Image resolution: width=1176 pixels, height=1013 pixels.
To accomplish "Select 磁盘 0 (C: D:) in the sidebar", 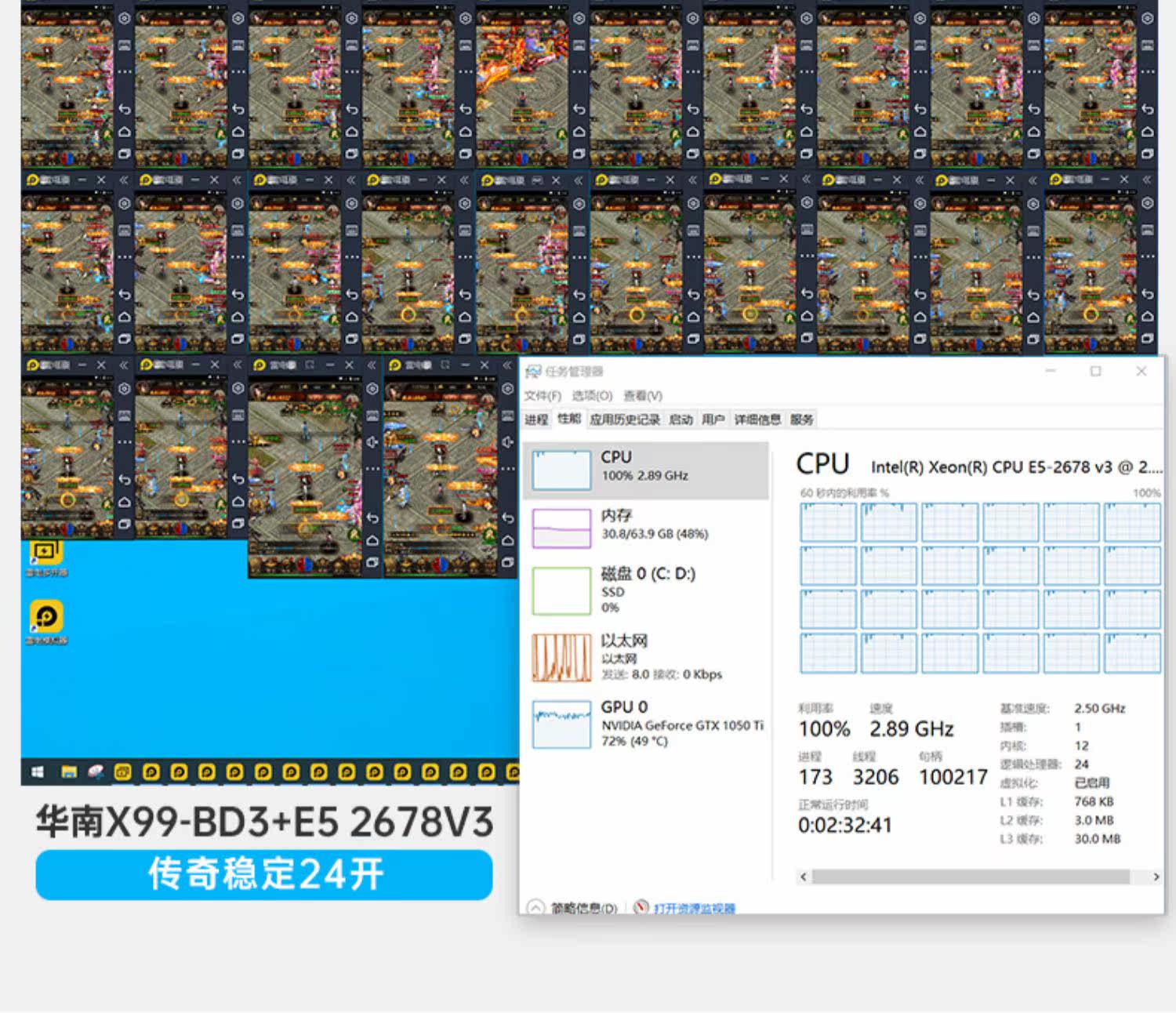I will (x=647, y=590).
